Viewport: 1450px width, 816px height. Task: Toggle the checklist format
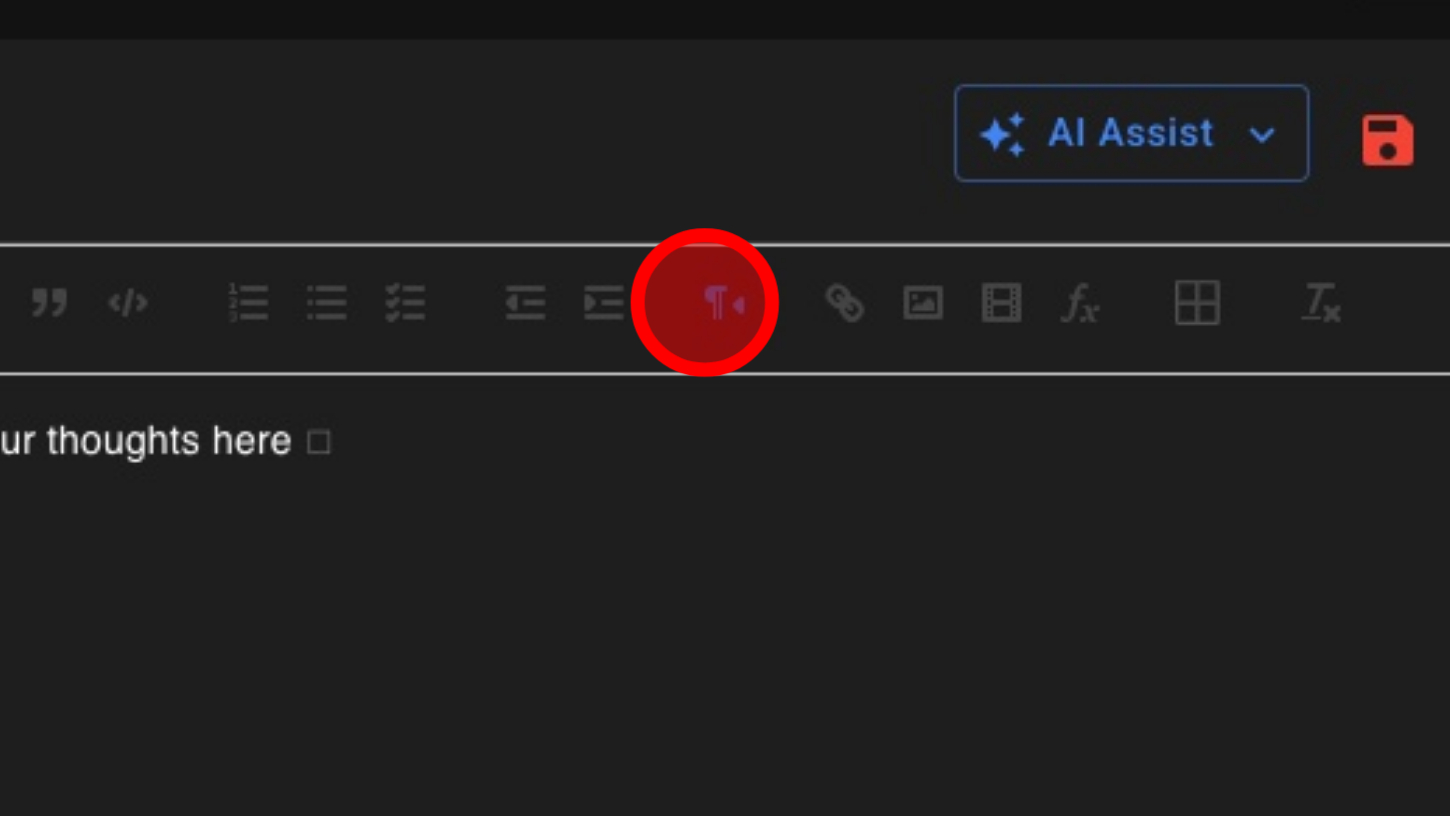coord(405,302)
